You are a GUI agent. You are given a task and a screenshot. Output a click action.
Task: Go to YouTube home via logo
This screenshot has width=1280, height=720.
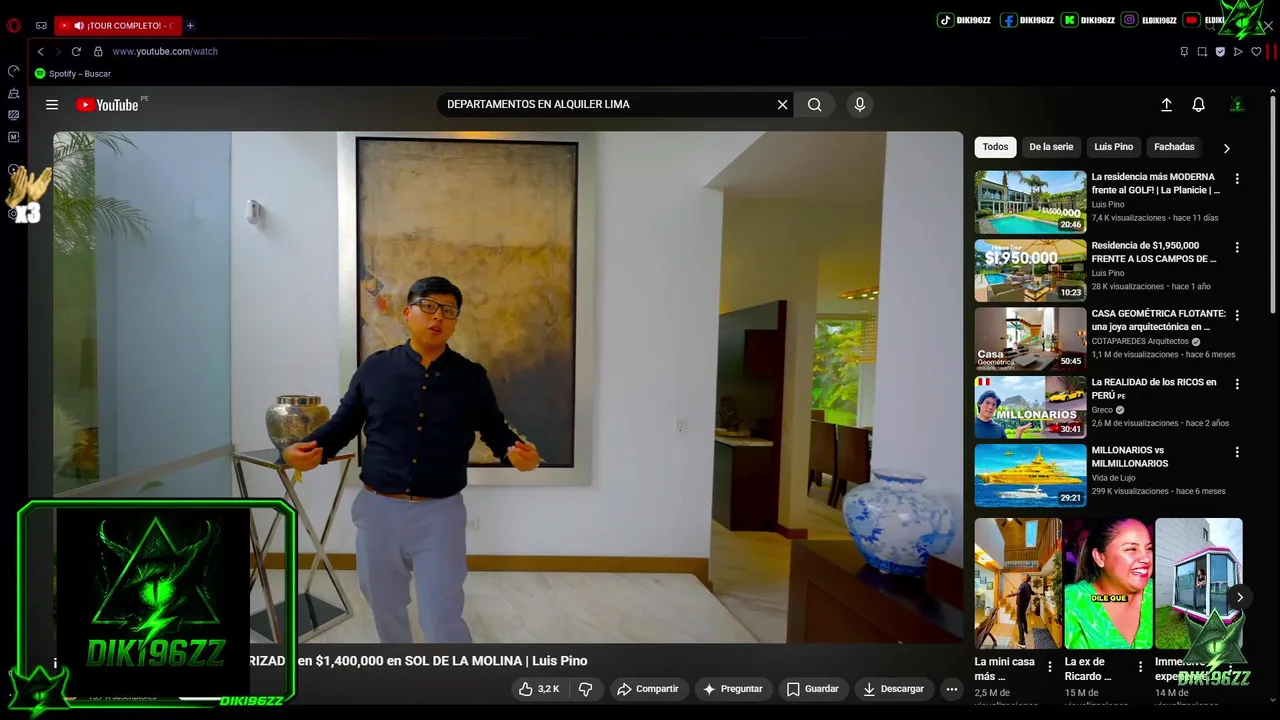tap(108, 104)
